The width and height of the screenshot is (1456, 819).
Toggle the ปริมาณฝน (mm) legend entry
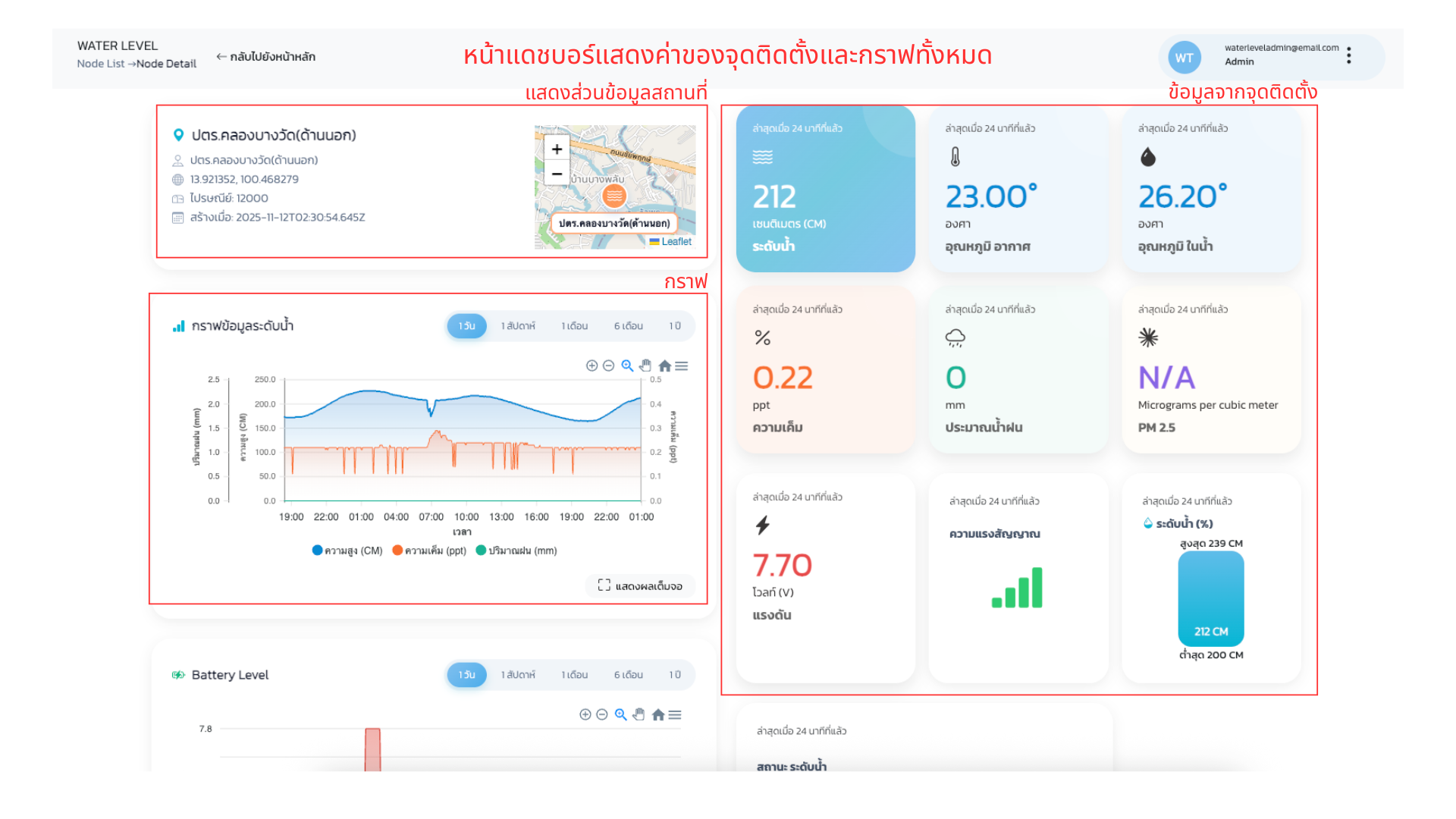pyautogui.click(x=517, y=550)
